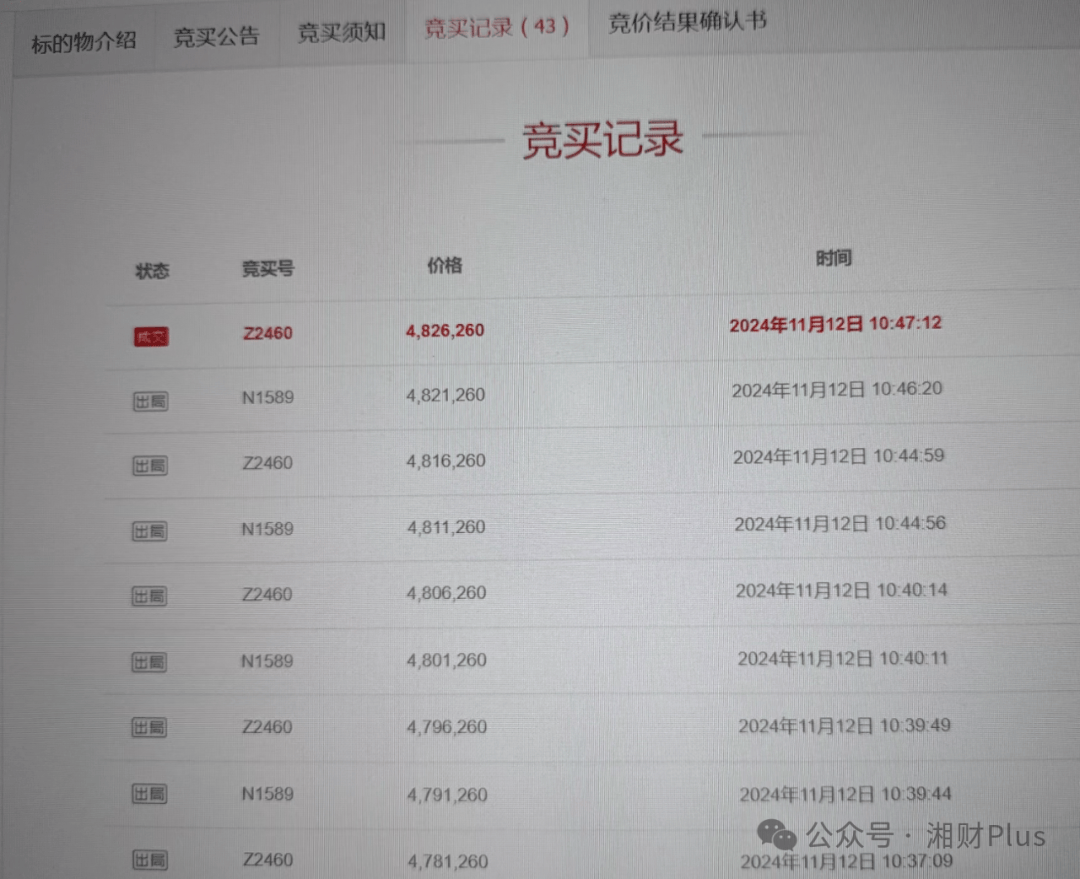Click the 成交 status badge on the winning bid
This screenshot has height=879, width=1080.
[x=151, y=337]
